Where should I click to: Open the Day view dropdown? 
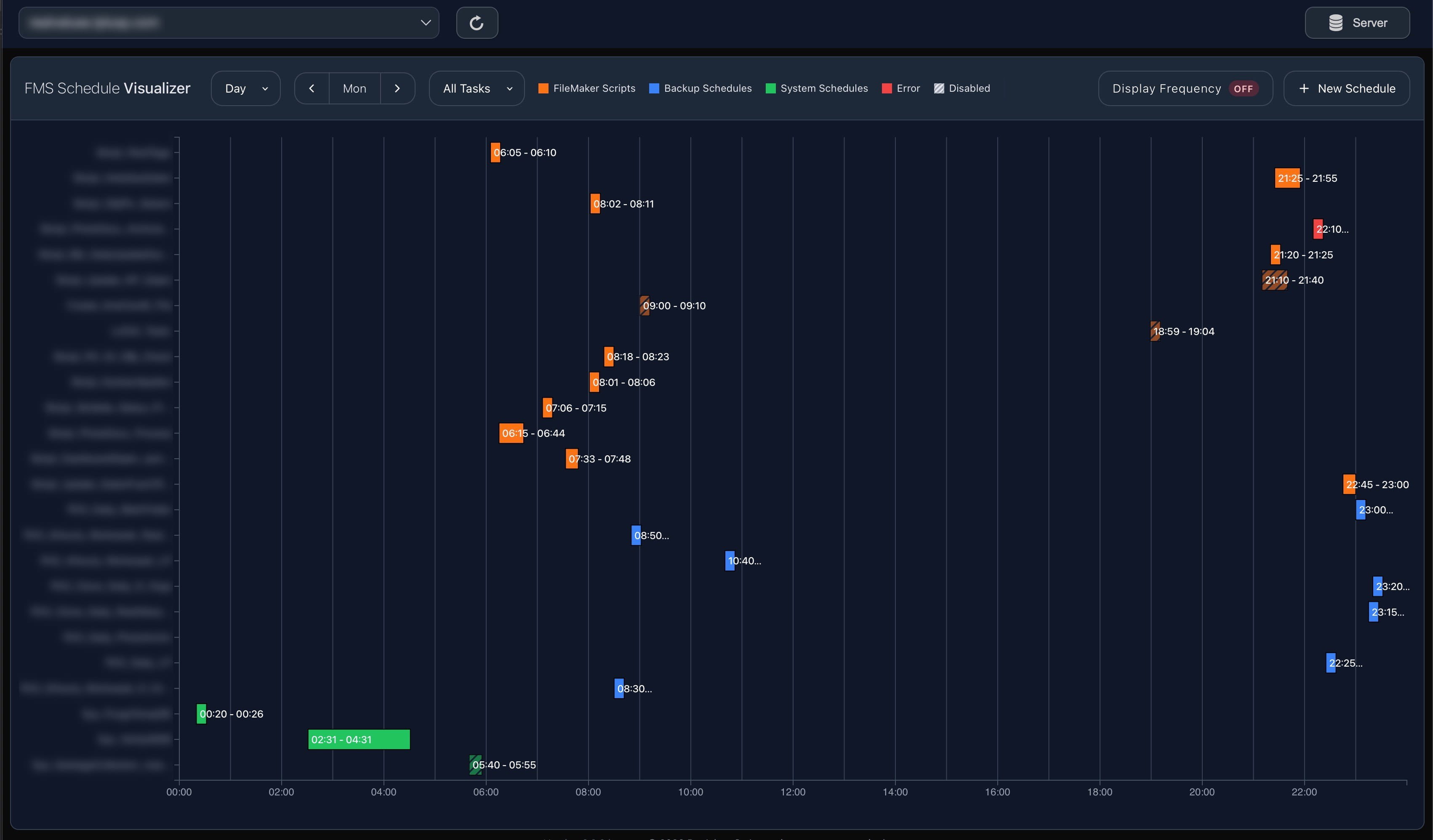coord(246,88)
